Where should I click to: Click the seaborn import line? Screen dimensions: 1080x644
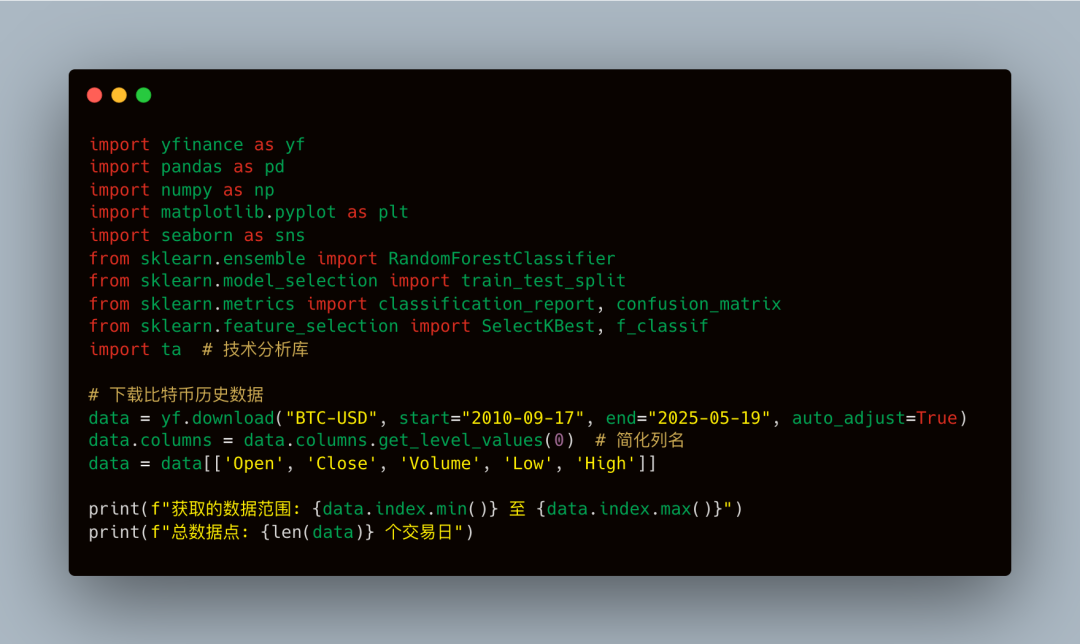pyautogui.click(x=197, y=236)
